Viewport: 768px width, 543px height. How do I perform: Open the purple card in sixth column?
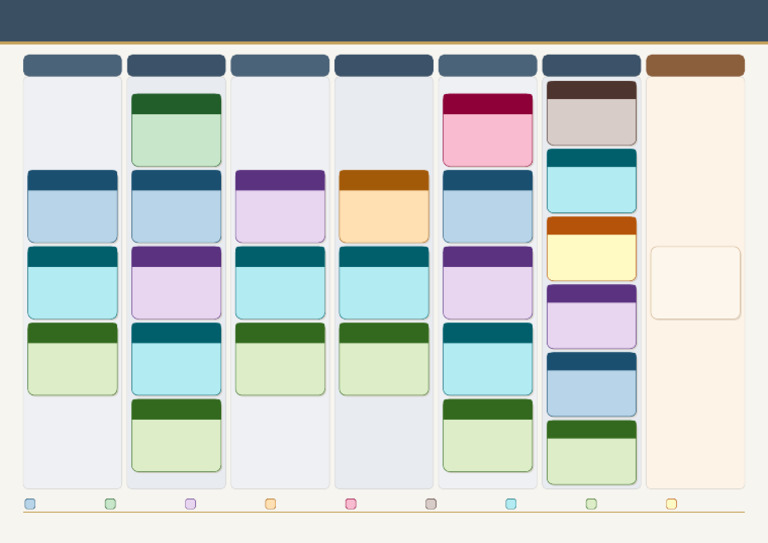click(592, 317)
